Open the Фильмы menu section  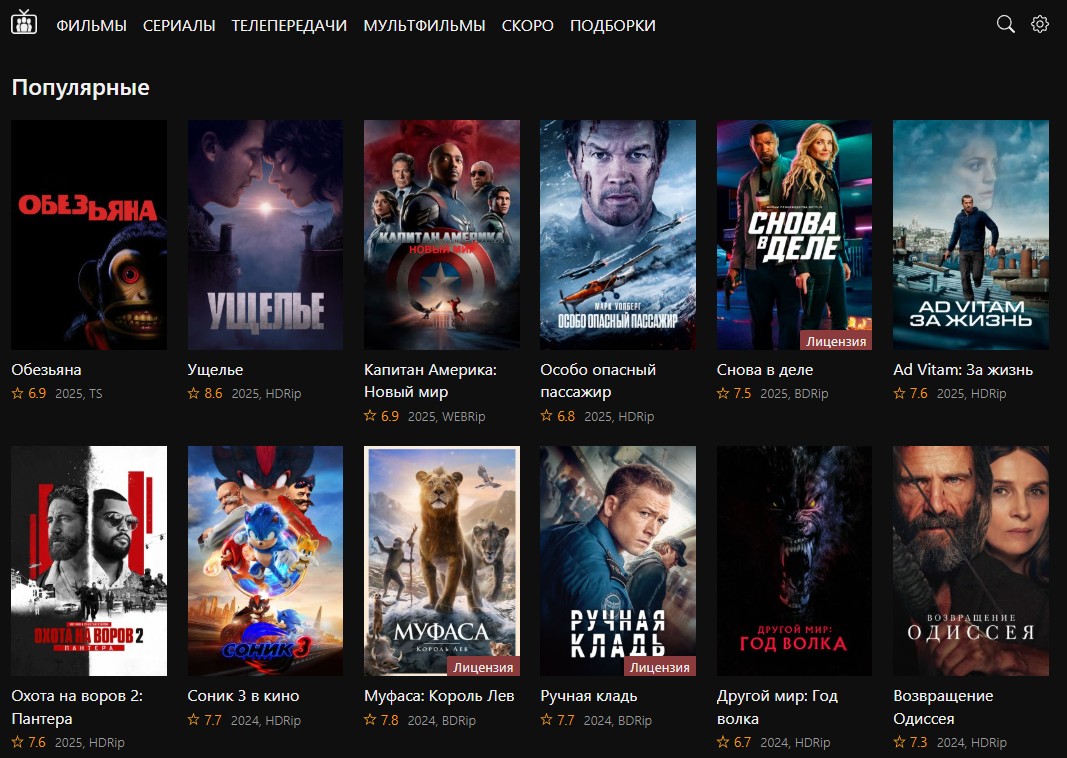[x=91, y=25]
